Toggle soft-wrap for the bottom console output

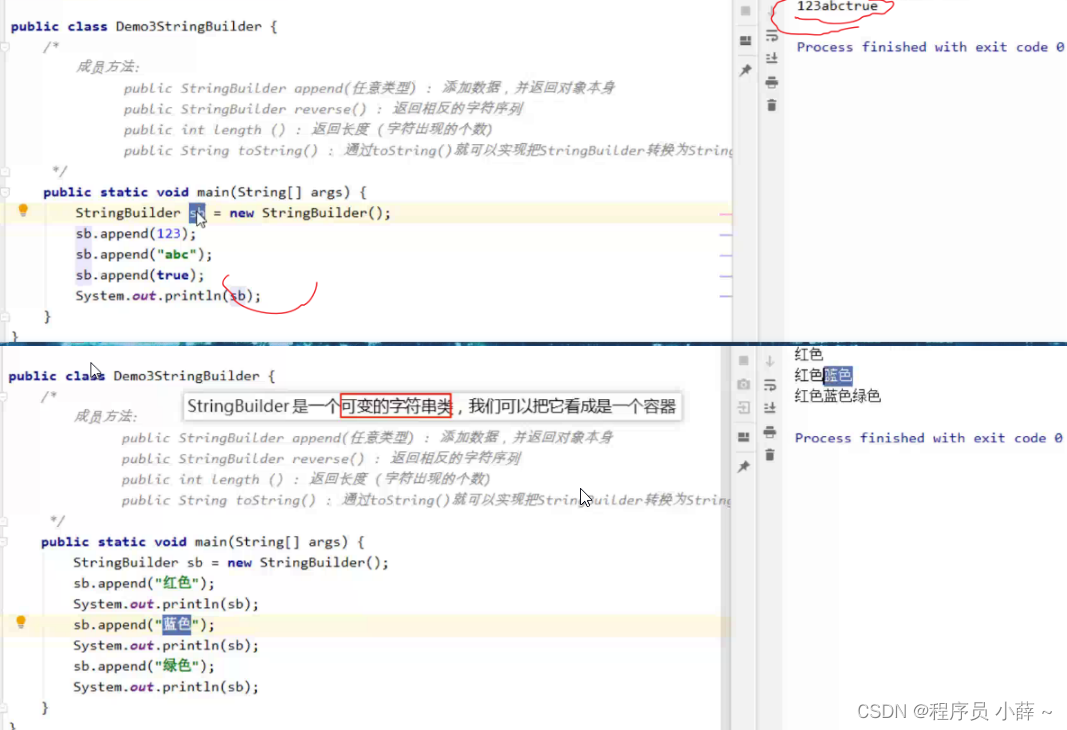click(771, 386)
